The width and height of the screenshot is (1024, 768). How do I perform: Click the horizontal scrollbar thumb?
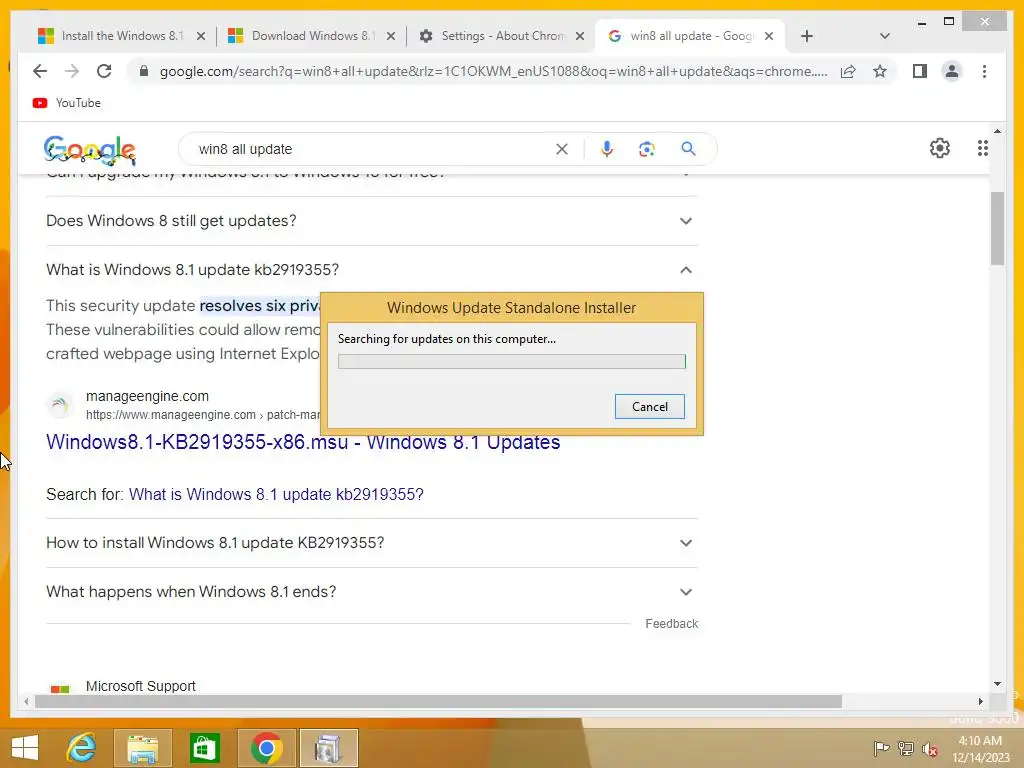[x=438, y=701]
